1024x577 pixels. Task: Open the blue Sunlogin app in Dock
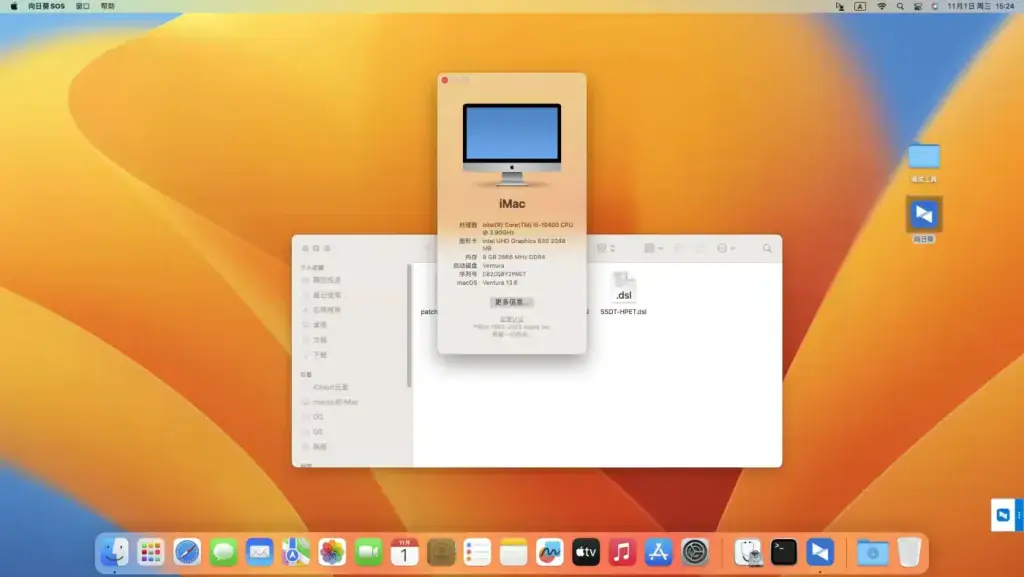pyautogui.click(x=820, y=552)
